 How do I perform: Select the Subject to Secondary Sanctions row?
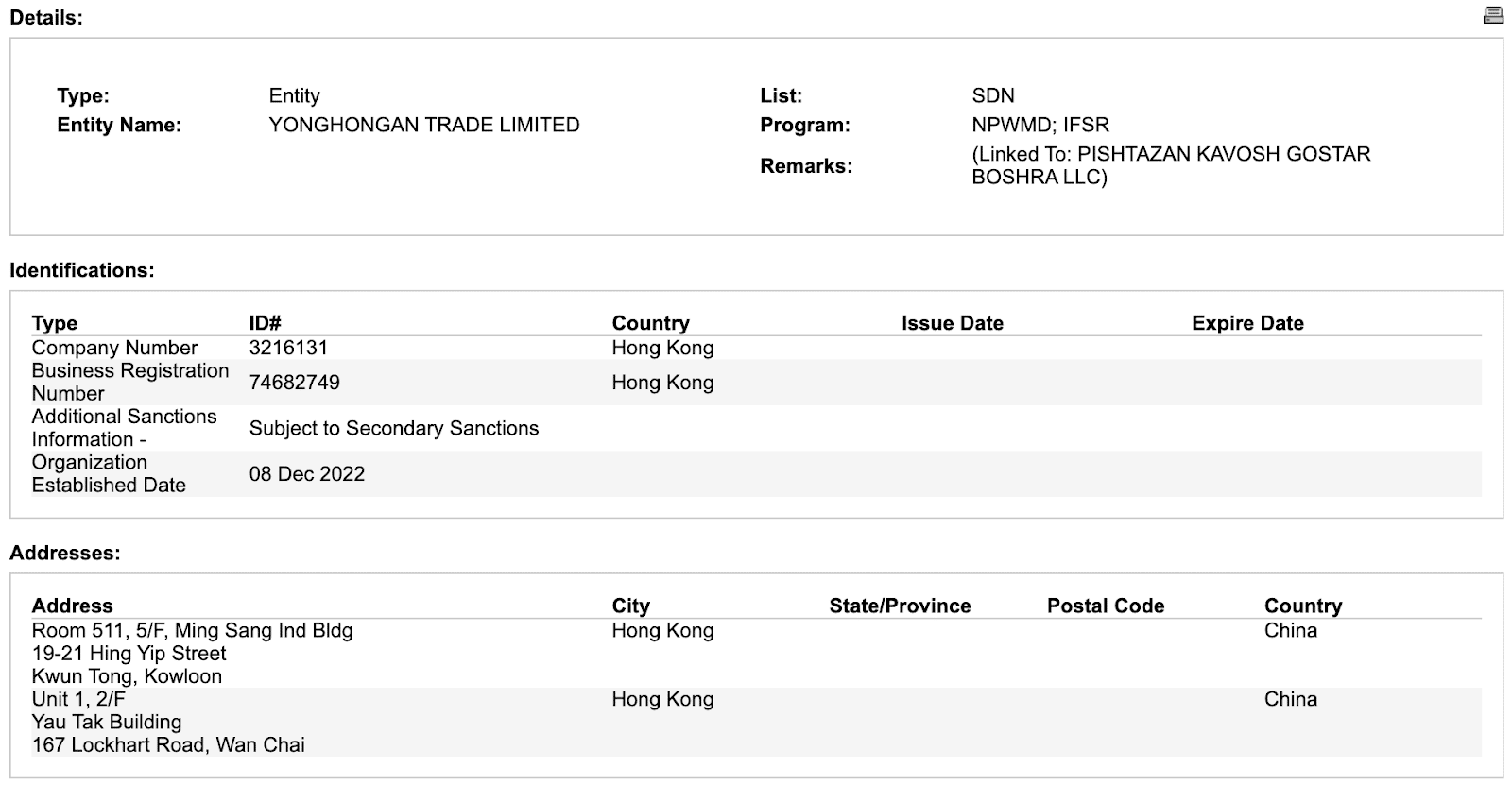[394, 428]
